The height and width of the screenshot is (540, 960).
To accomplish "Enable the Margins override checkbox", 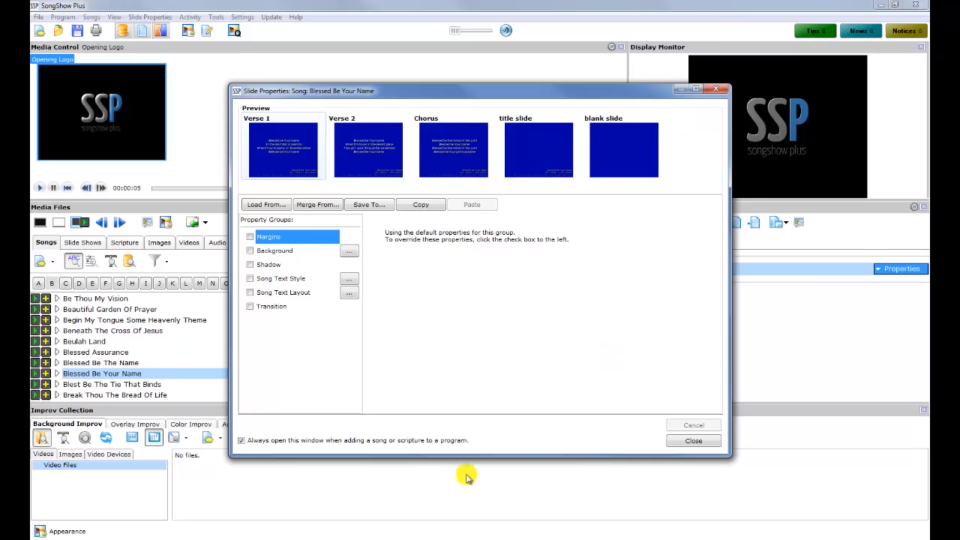I will 250,236.
